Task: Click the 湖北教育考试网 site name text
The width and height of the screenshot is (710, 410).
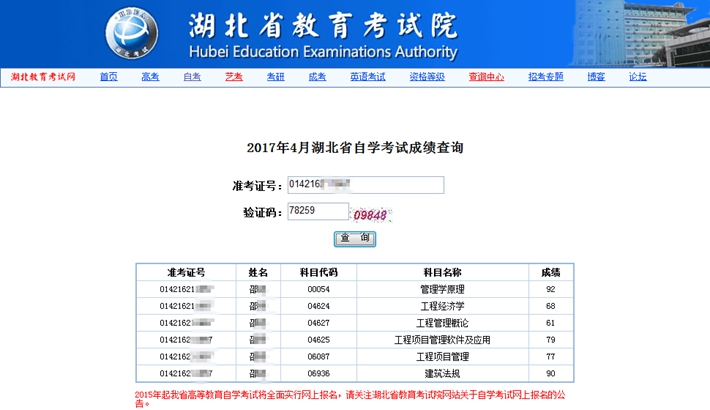Action: [43, 77]
